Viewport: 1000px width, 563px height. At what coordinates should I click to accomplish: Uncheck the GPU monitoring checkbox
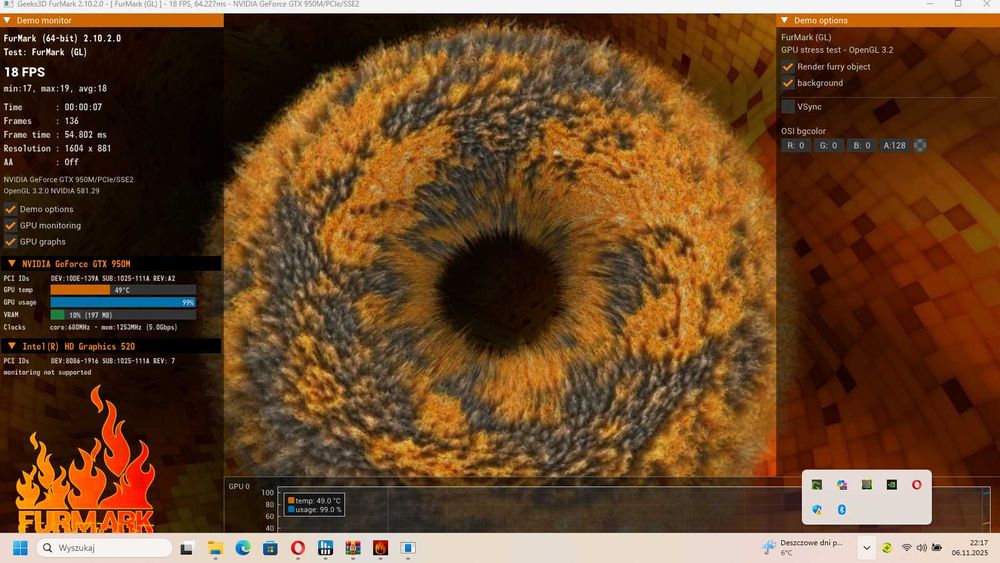tap(10, 225)
